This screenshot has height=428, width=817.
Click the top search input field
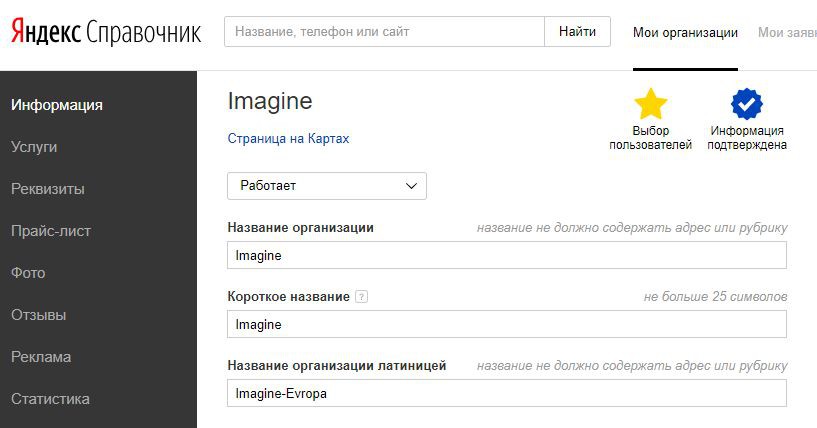click(384, 32)
